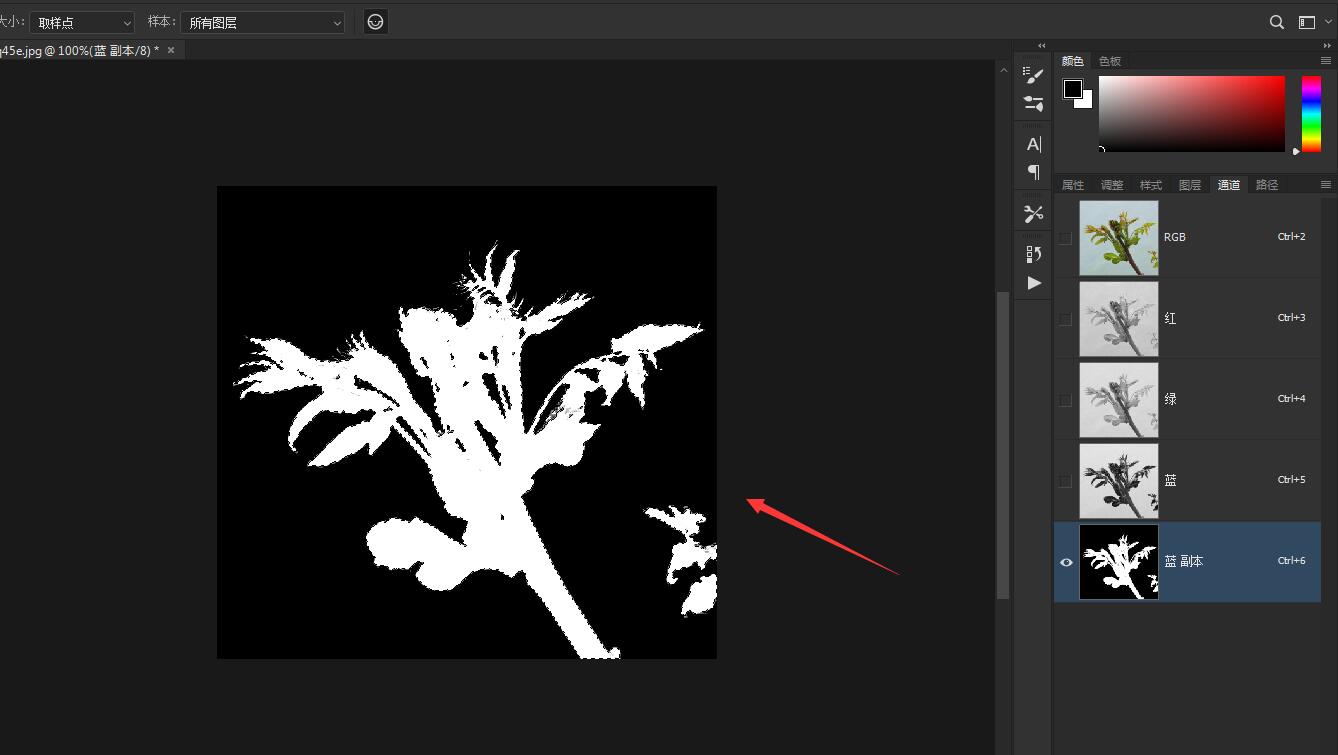Click the Ctrl+3 shortcut text
The width and height of the screenshot is (1338, 755).
click(x=1291, y=318)
